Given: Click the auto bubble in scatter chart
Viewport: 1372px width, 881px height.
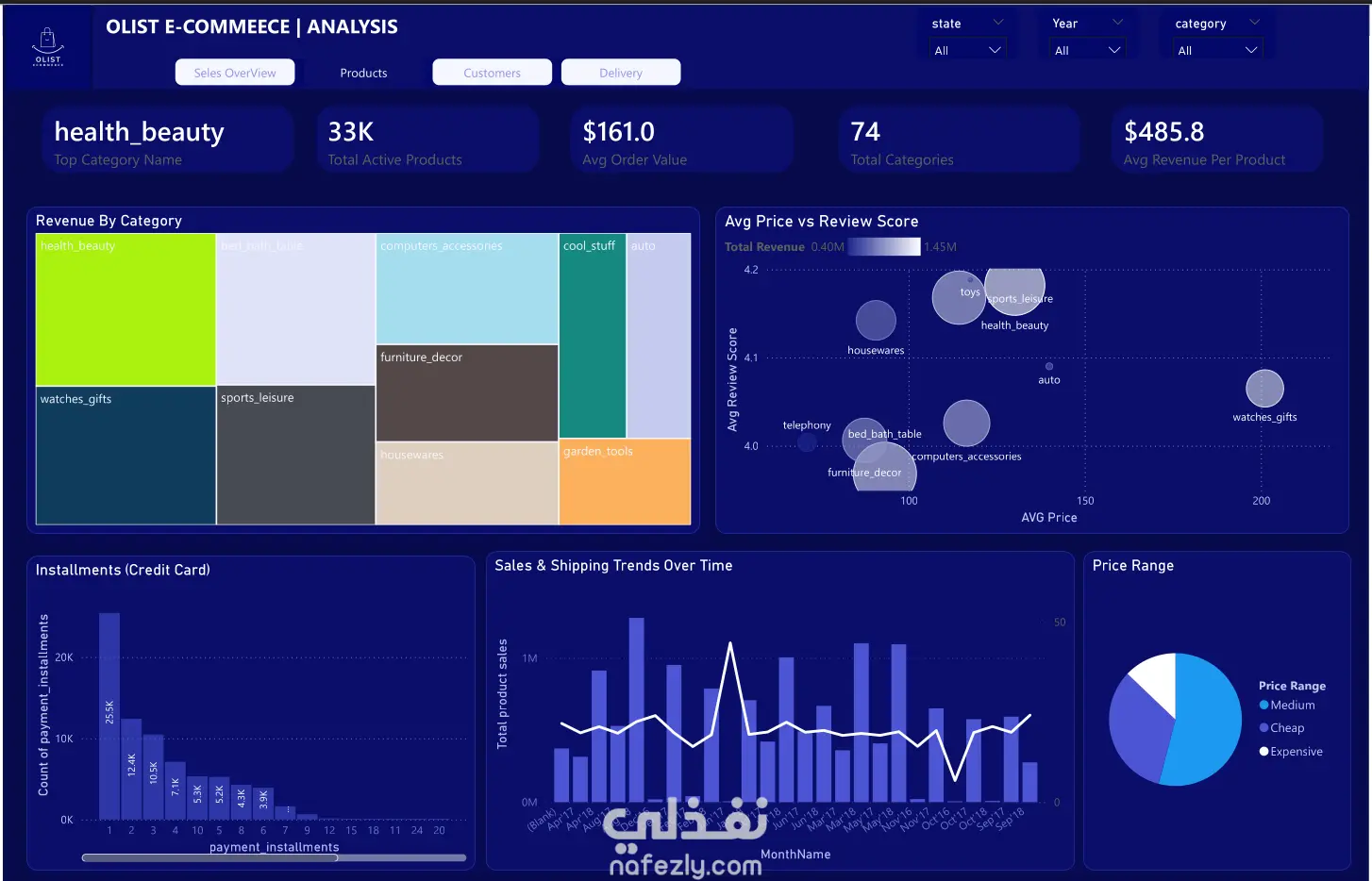Looking at the screenshot, I should click(1049, 366).
